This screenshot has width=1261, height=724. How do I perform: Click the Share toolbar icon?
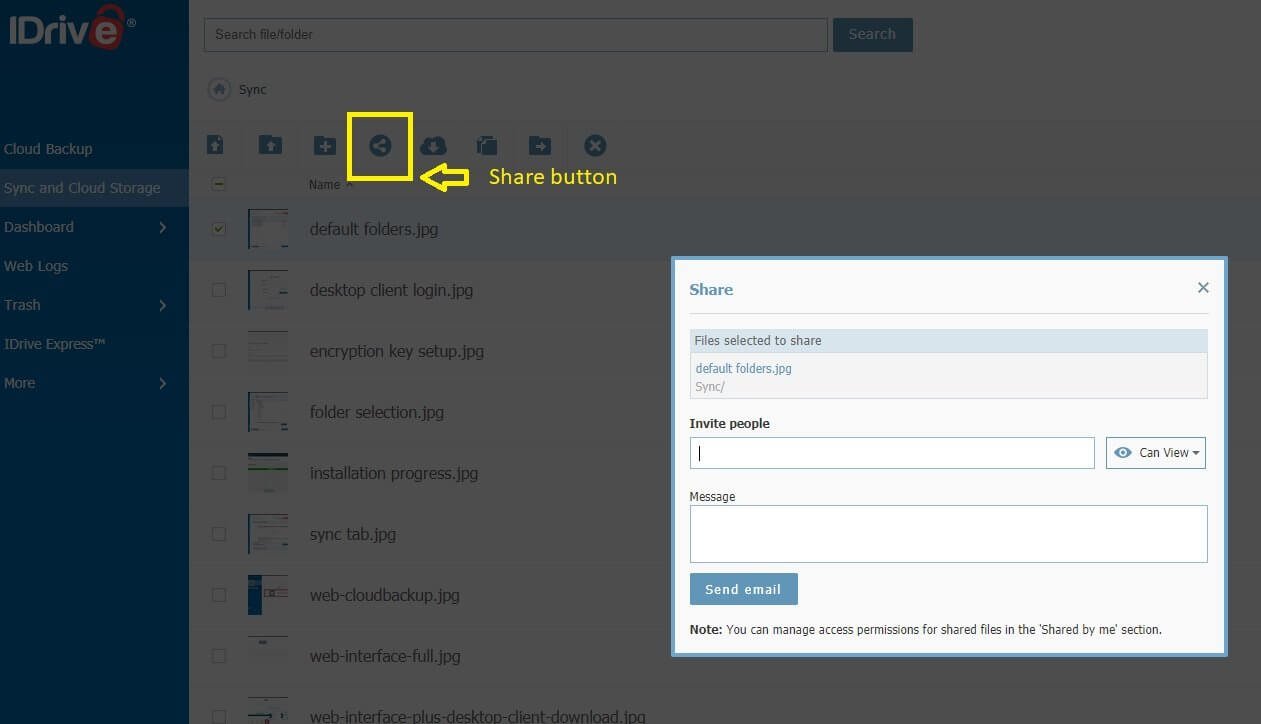click(380, 145)
